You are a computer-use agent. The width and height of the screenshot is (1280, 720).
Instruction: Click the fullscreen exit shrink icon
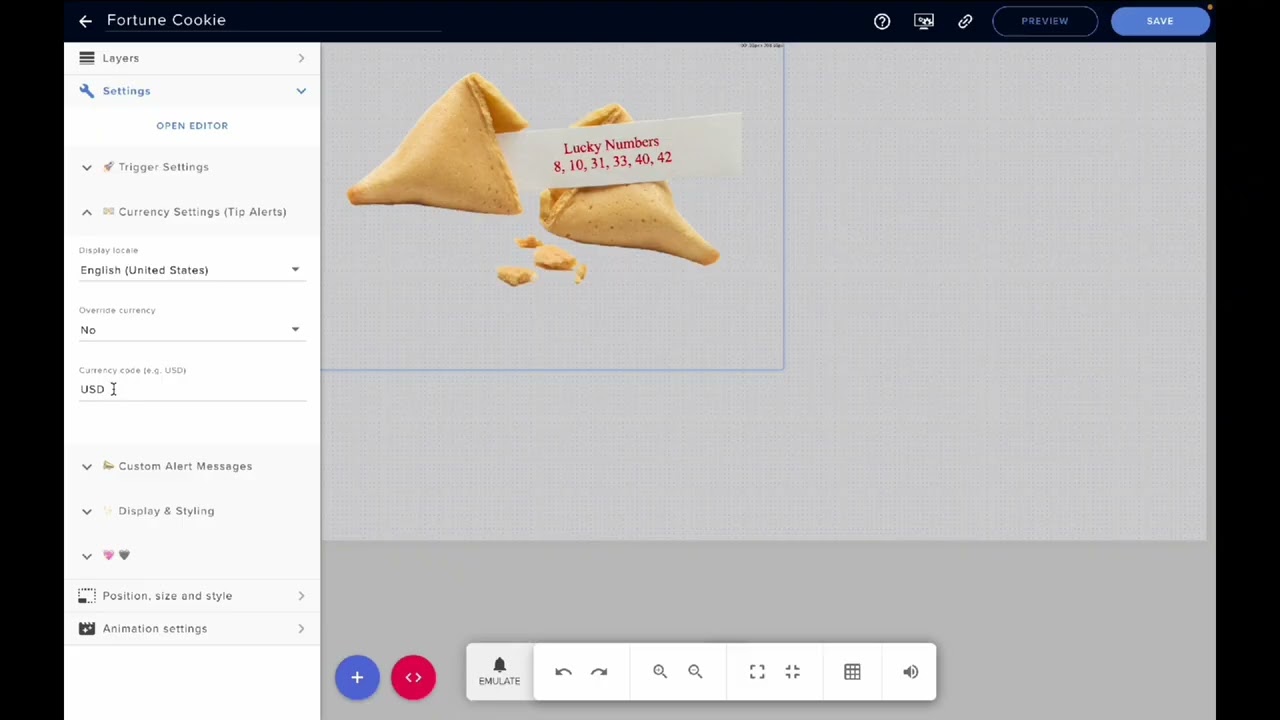pyautogui.click(x=792, y=672)
